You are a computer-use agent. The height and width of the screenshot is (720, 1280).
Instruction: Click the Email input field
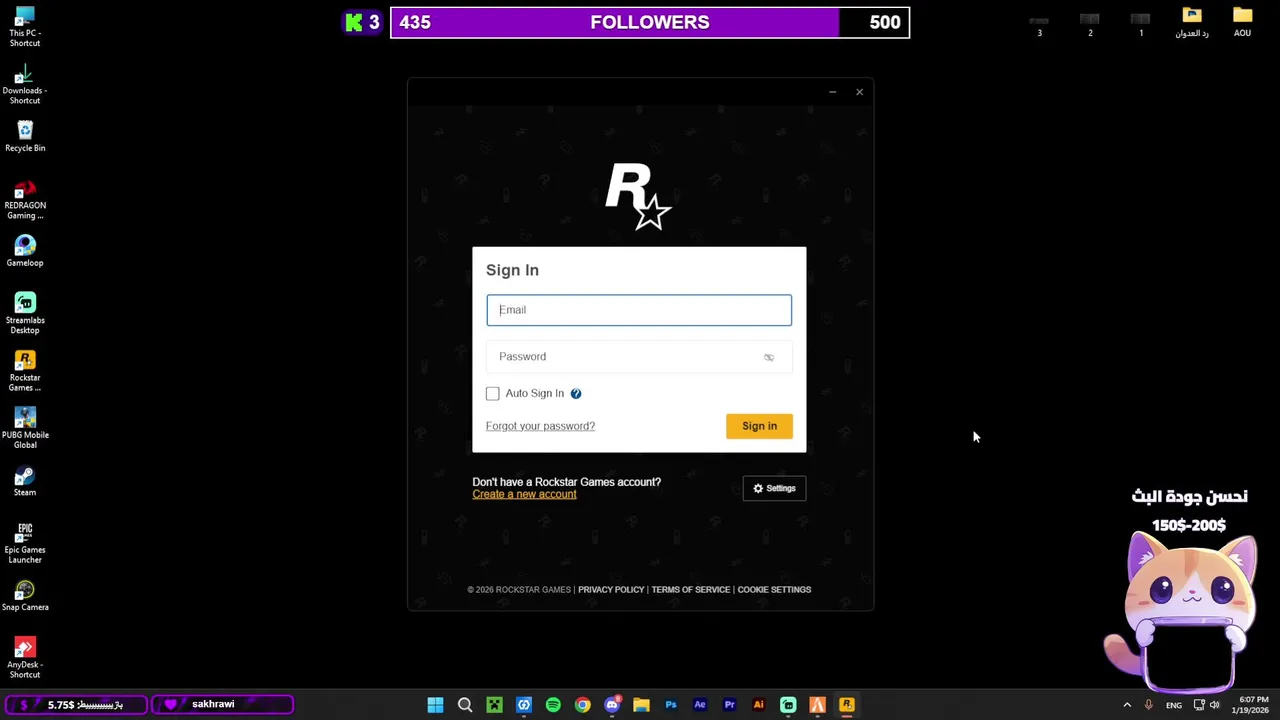(x=639, y=310)
